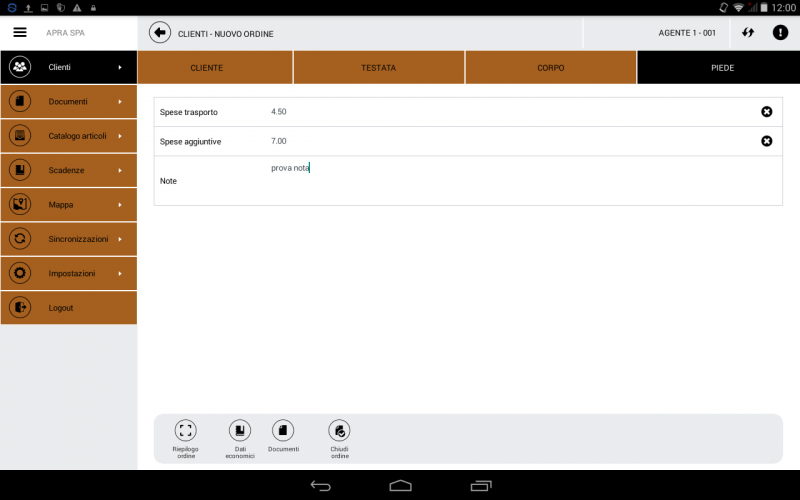This screenshot has width=800, height=500.
Task: Open the hamburger menu icon
Action: point(19,32)
